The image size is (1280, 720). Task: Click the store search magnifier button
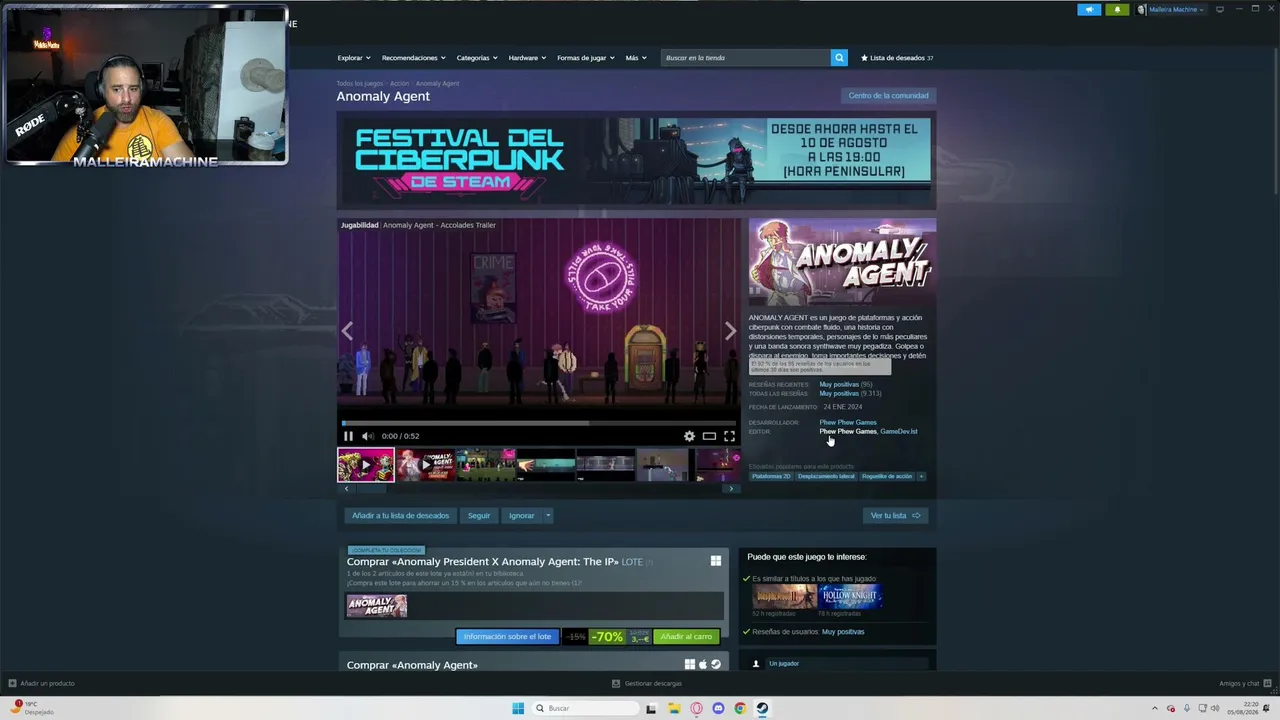coord(839,58)
